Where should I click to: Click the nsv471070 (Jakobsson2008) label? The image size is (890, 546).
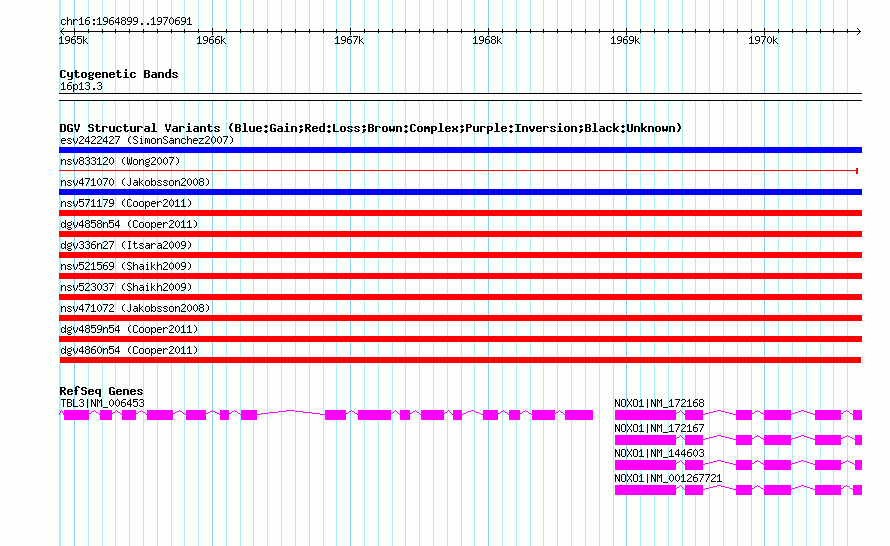[135, 182]
